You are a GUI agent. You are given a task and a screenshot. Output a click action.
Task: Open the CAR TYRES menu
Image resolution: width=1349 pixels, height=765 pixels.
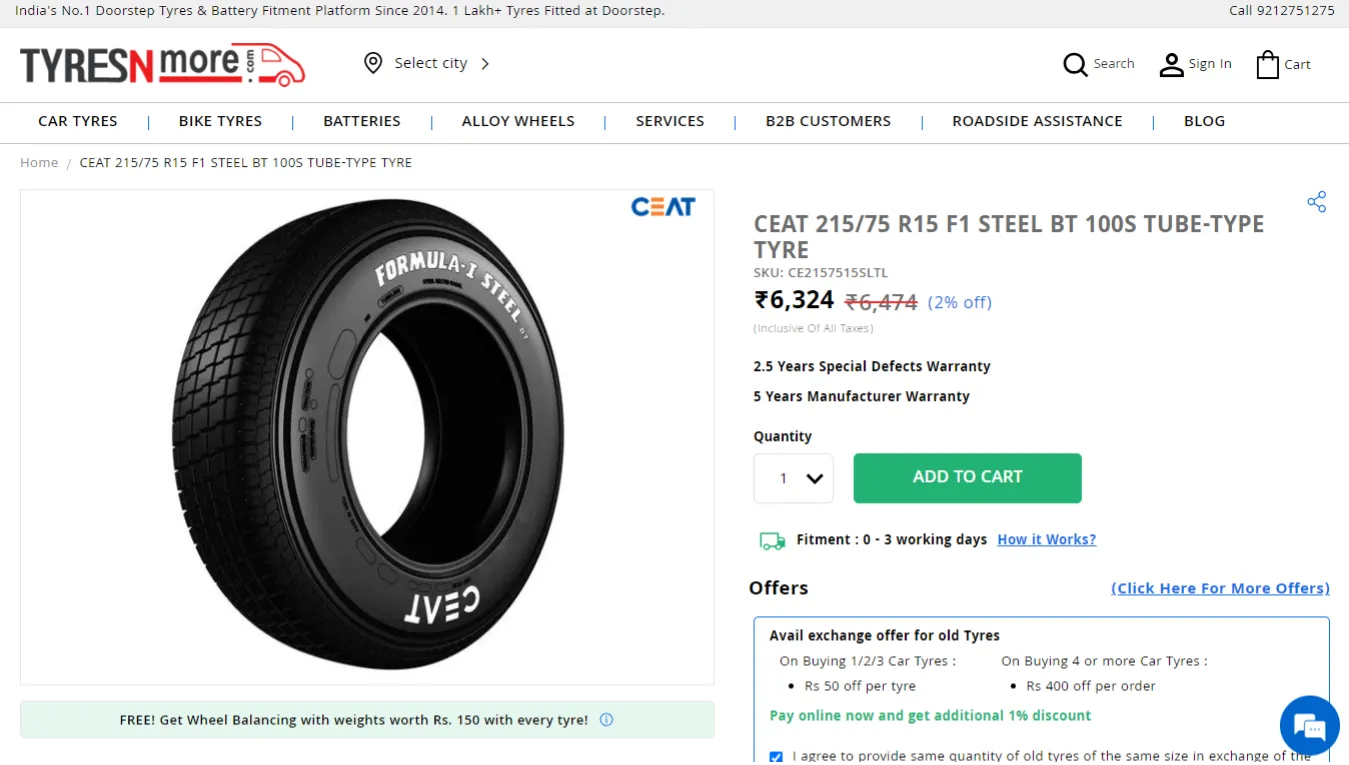coord(78,121)
